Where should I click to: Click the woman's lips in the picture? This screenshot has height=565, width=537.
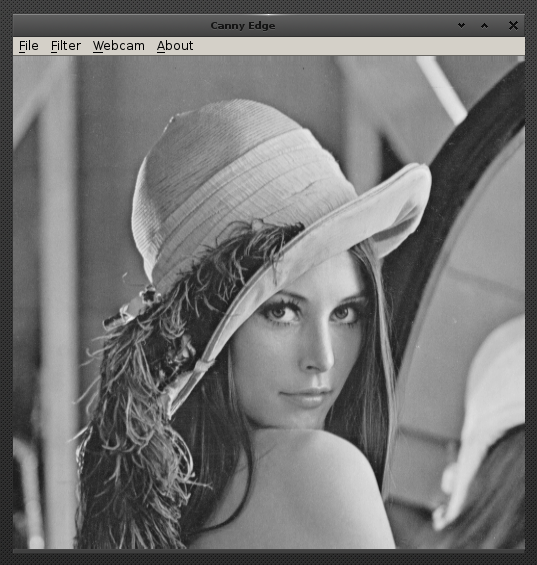pos(306,396)
